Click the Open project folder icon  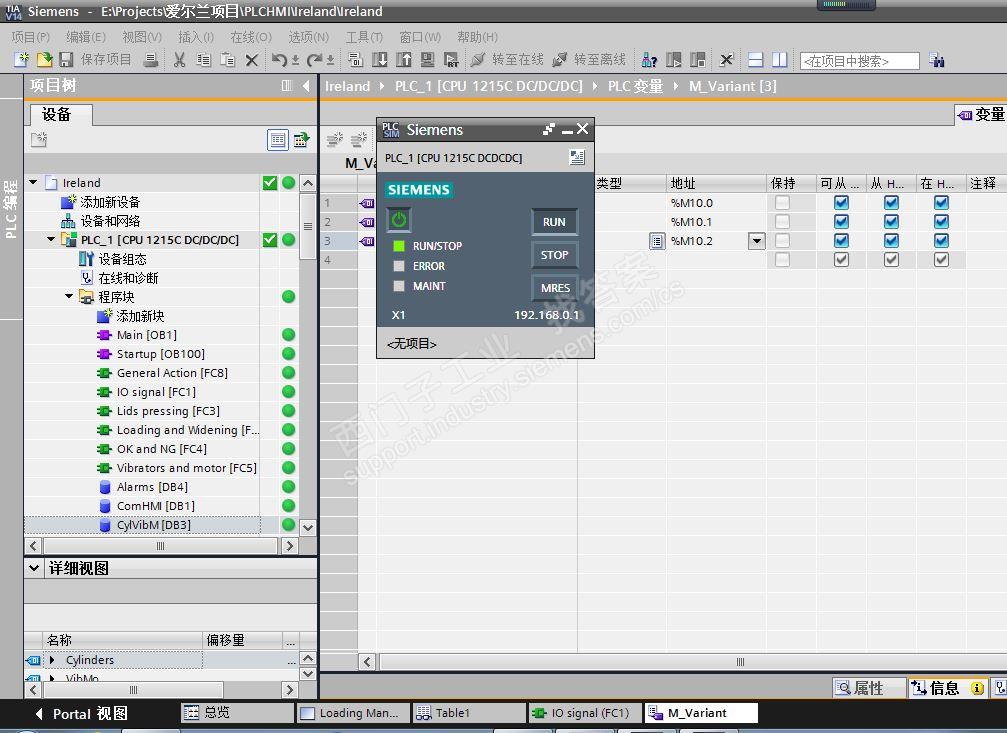[44, 60]
